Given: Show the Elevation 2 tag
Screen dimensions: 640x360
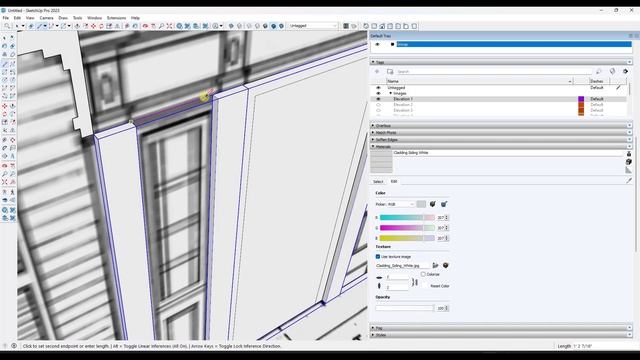Looking at the screenshot, I should (x=378, y=104).
